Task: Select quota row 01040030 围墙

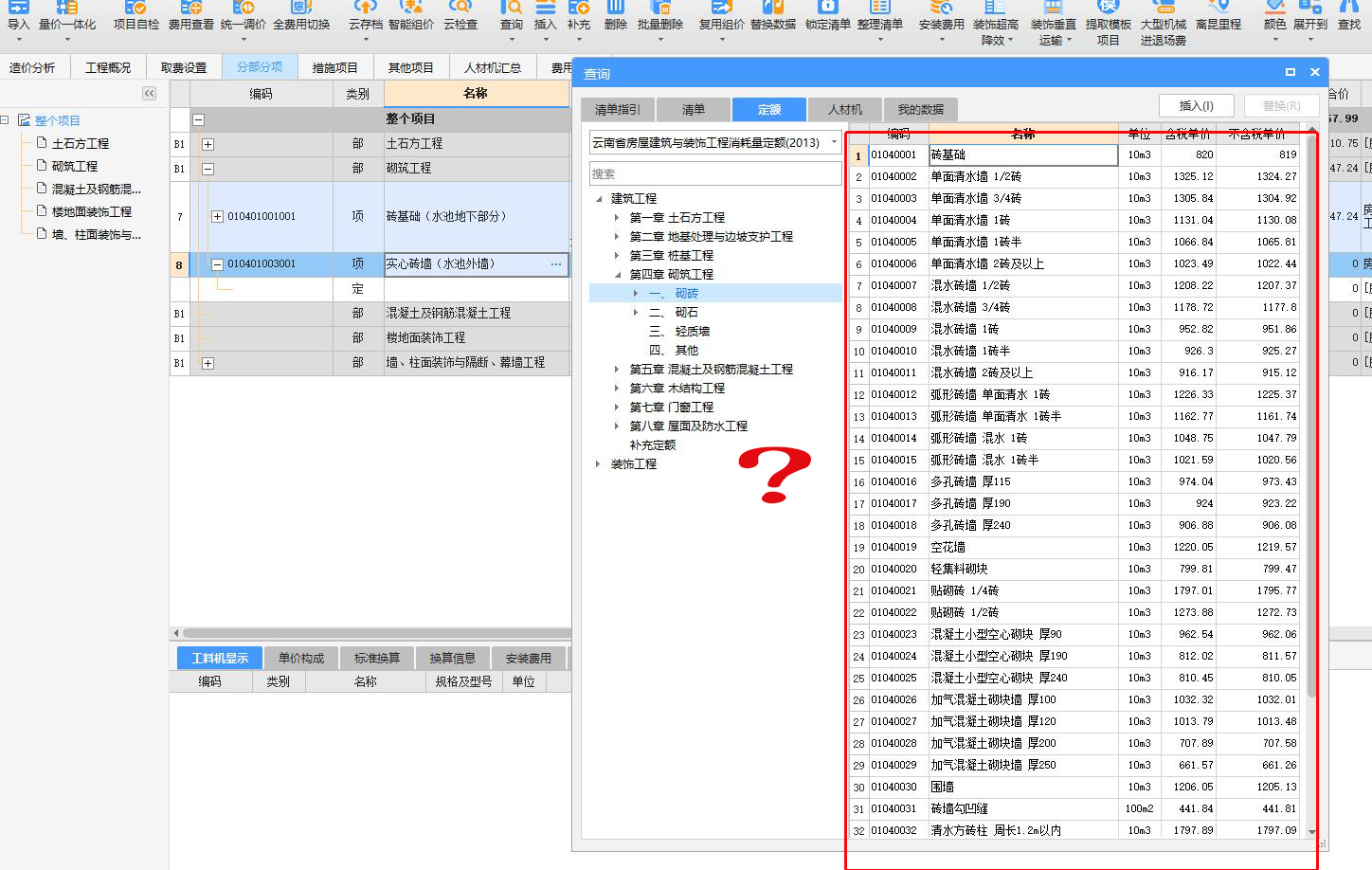Action: pyautogui.click(x=1075, y=787)
